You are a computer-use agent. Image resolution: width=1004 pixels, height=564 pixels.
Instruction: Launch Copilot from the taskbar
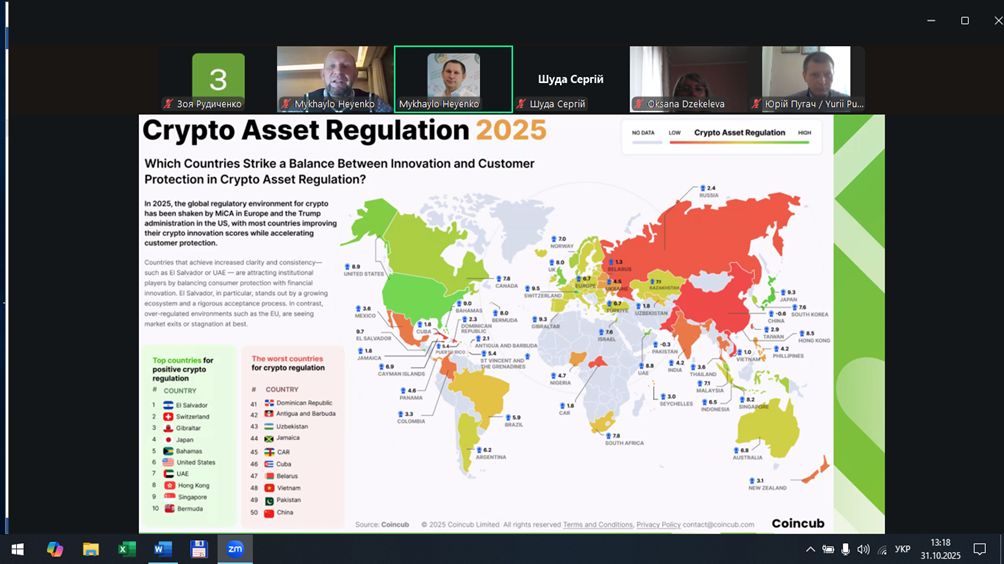[55, 549]
